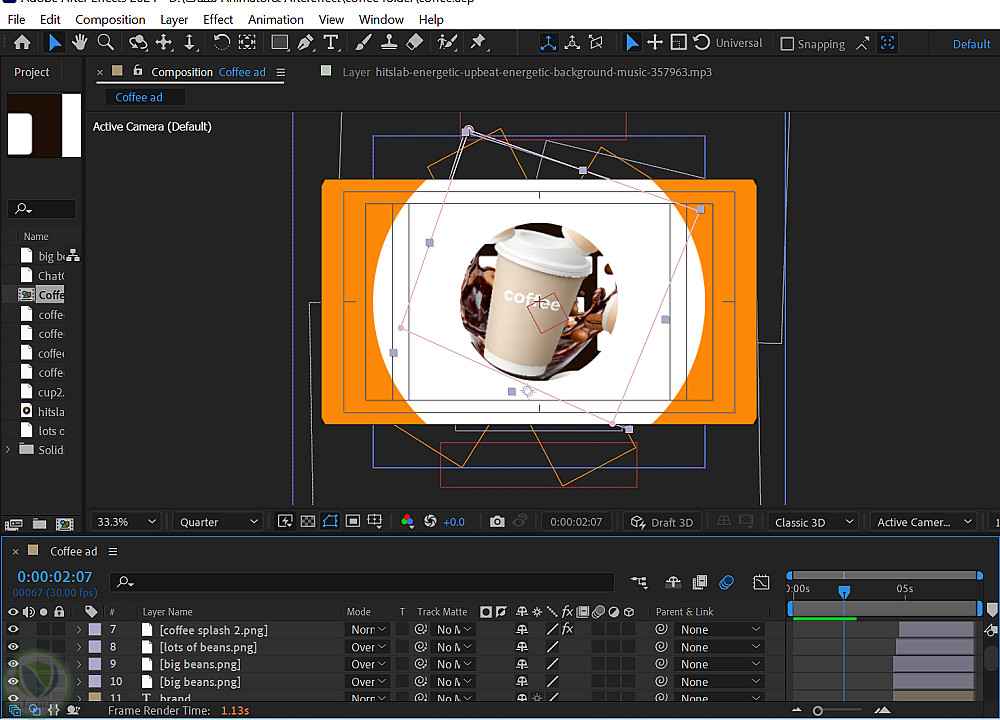
Task: Hide the coffee splash 2.png layer
Action: click(13, 630)
